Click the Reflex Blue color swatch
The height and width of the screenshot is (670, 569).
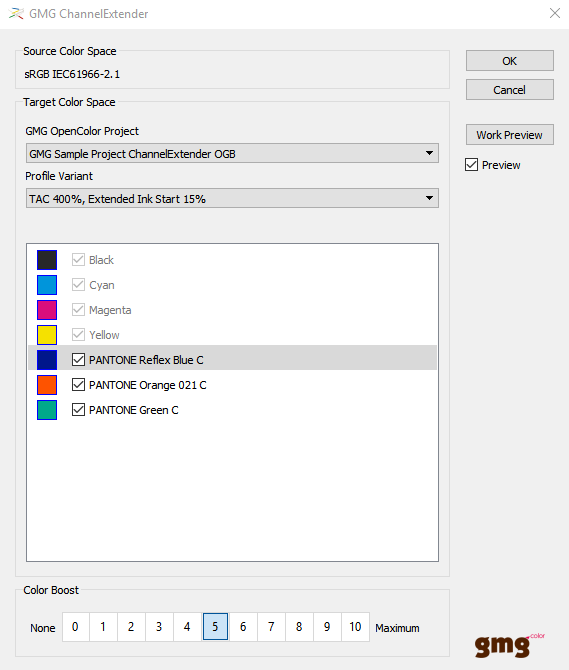(x=47, y=360)
